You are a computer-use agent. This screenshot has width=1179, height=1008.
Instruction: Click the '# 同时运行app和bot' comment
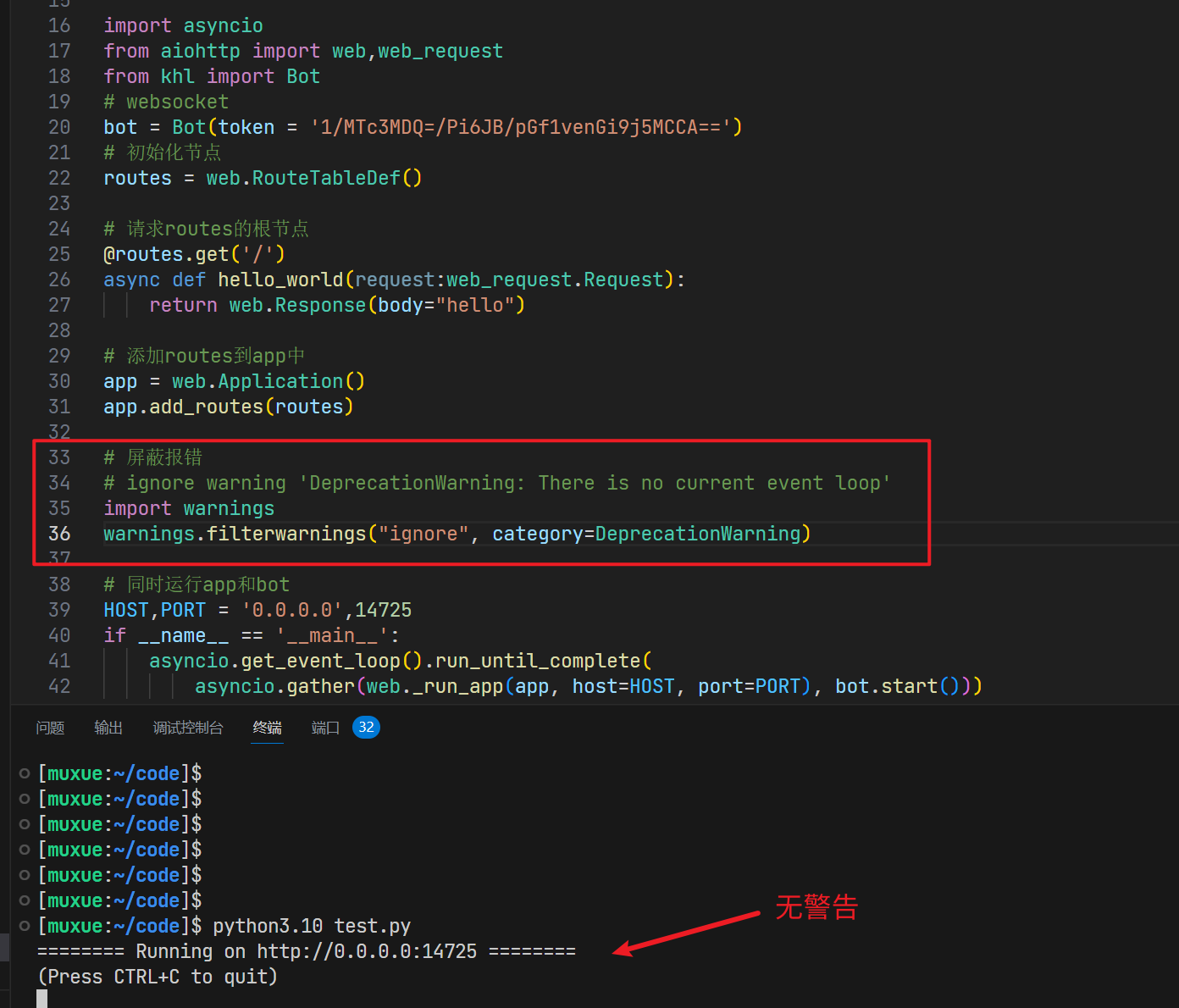point(196,584)
